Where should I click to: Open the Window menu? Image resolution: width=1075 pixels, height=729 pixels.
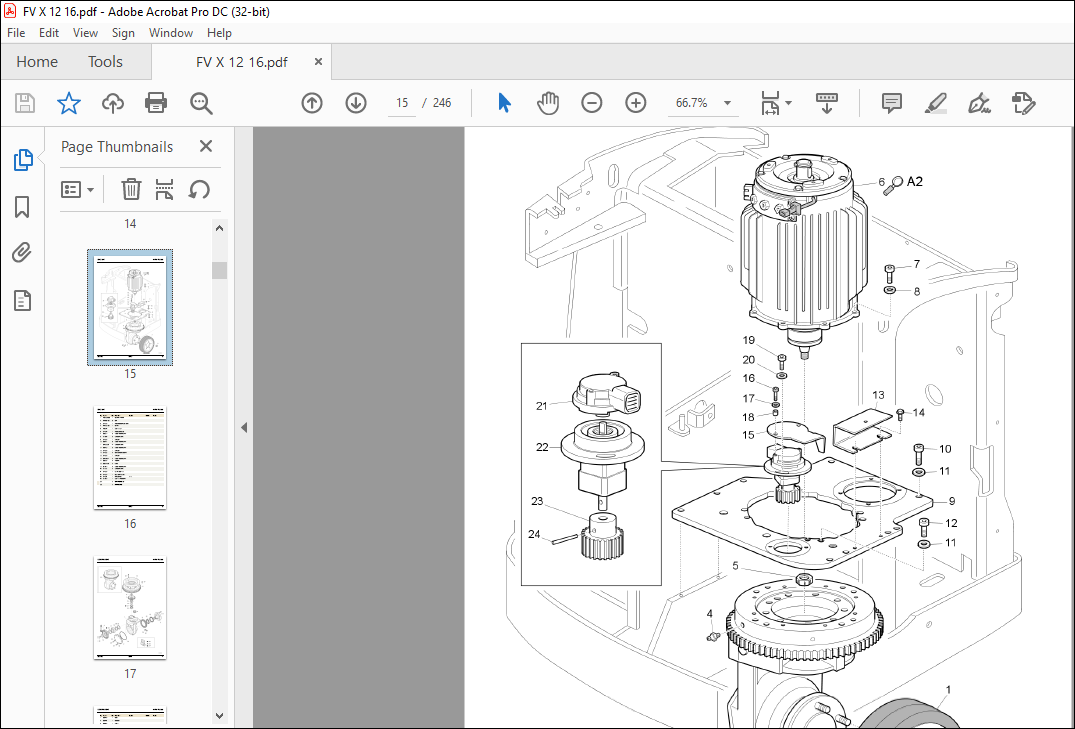tap(171, 33)
